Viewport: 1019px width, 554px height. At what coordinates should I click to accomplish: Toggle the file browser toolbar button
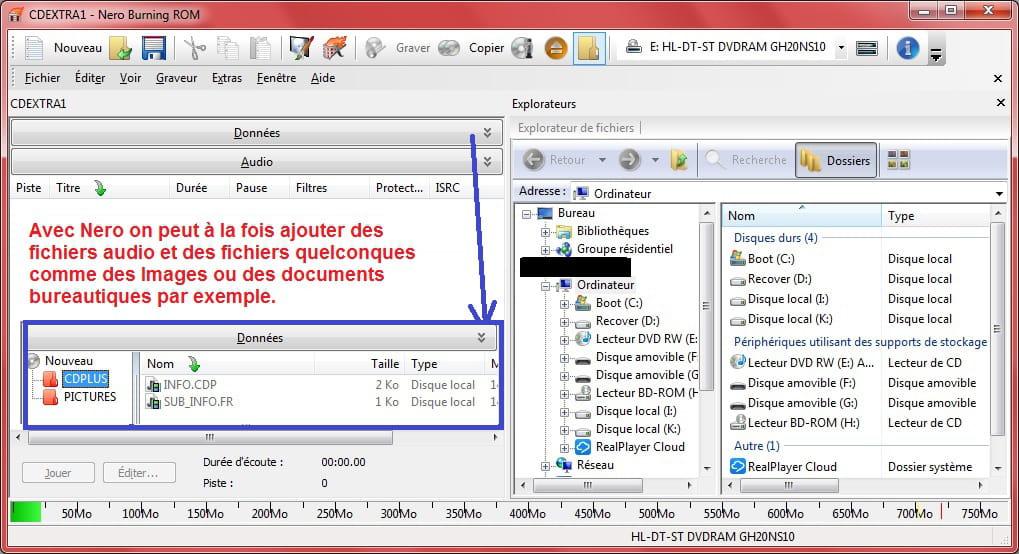589,48
